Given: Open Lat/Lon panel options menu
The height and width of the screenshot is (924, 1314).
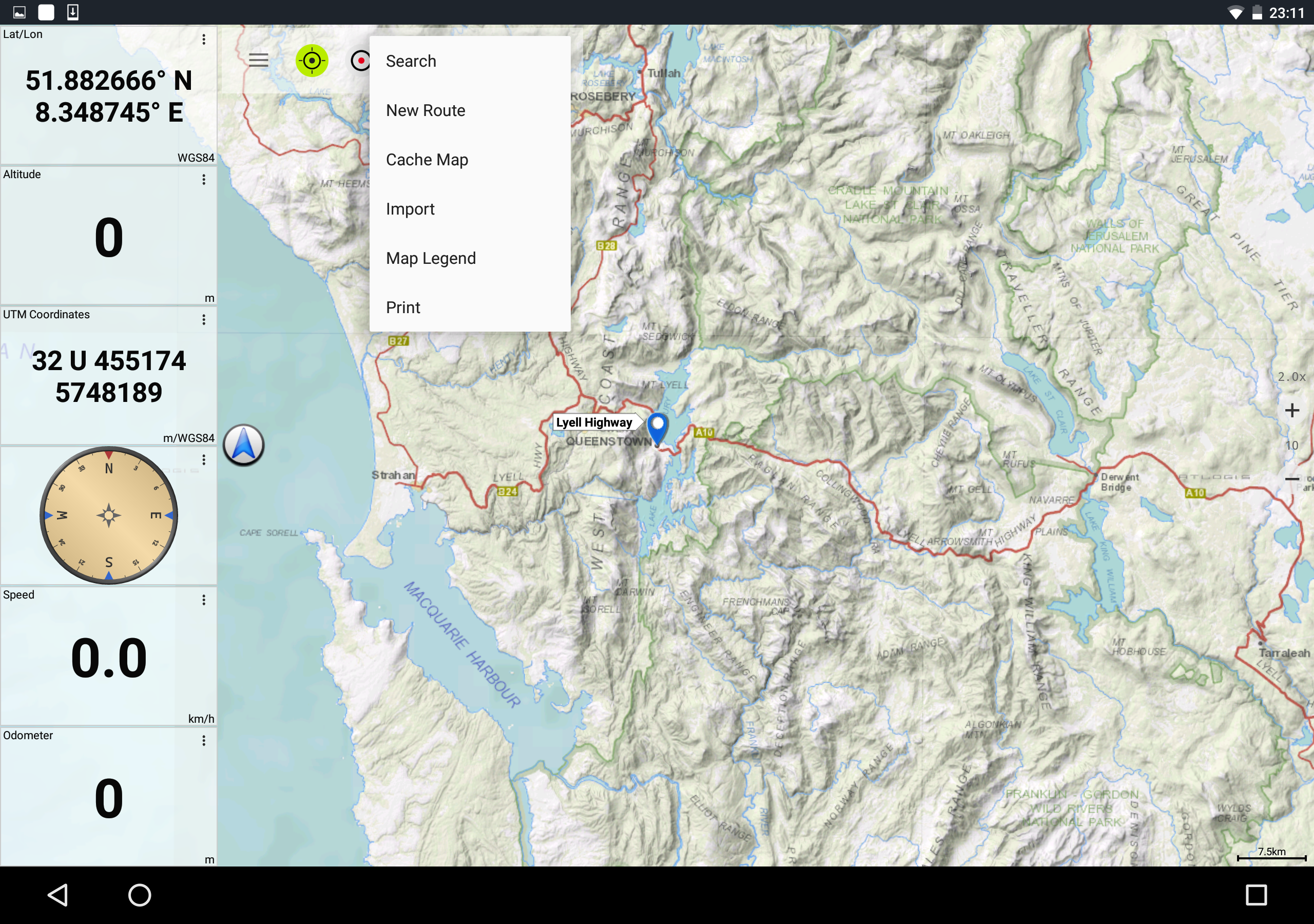Looking at the screenshot, I should pos(204,40).
